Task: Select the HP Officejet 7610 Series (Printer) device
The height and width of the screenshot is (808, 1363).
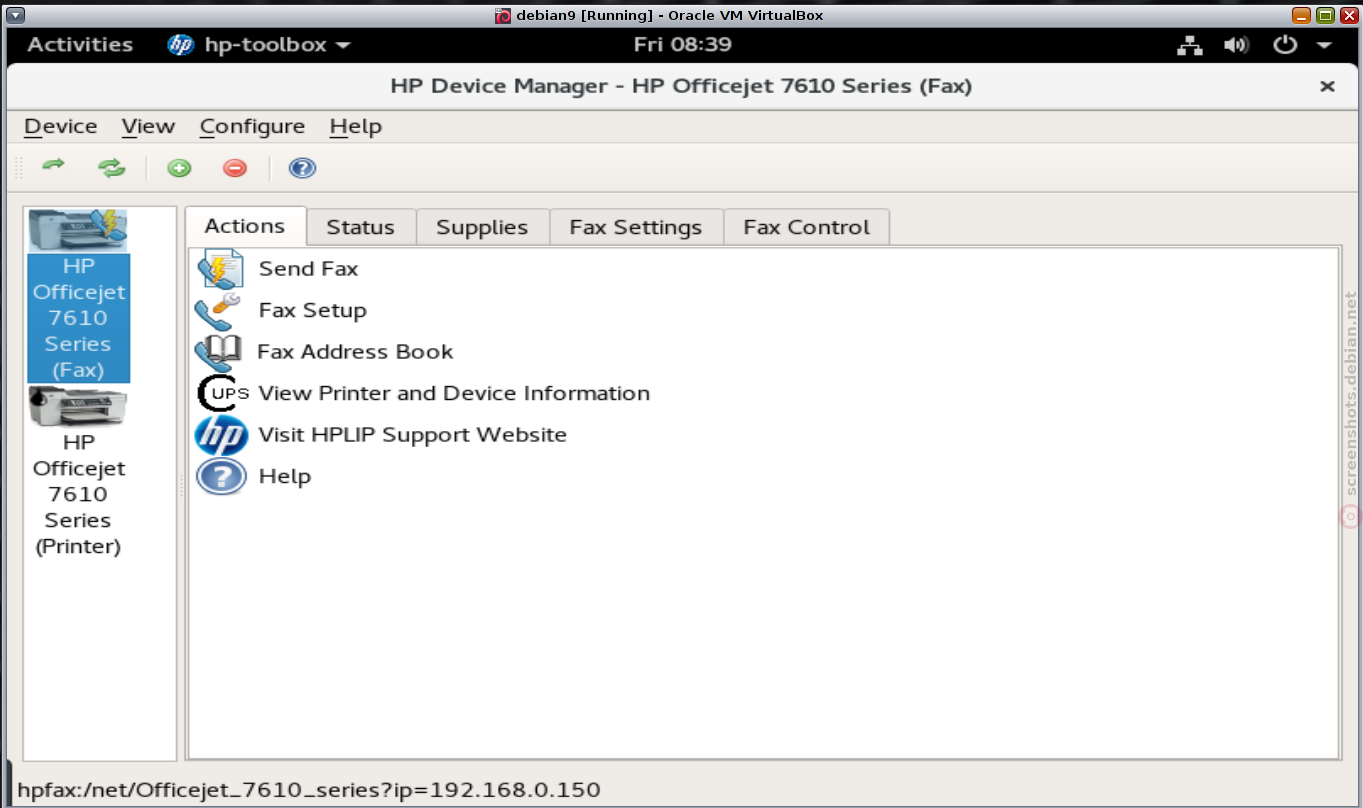Action: tap(78, 472)
